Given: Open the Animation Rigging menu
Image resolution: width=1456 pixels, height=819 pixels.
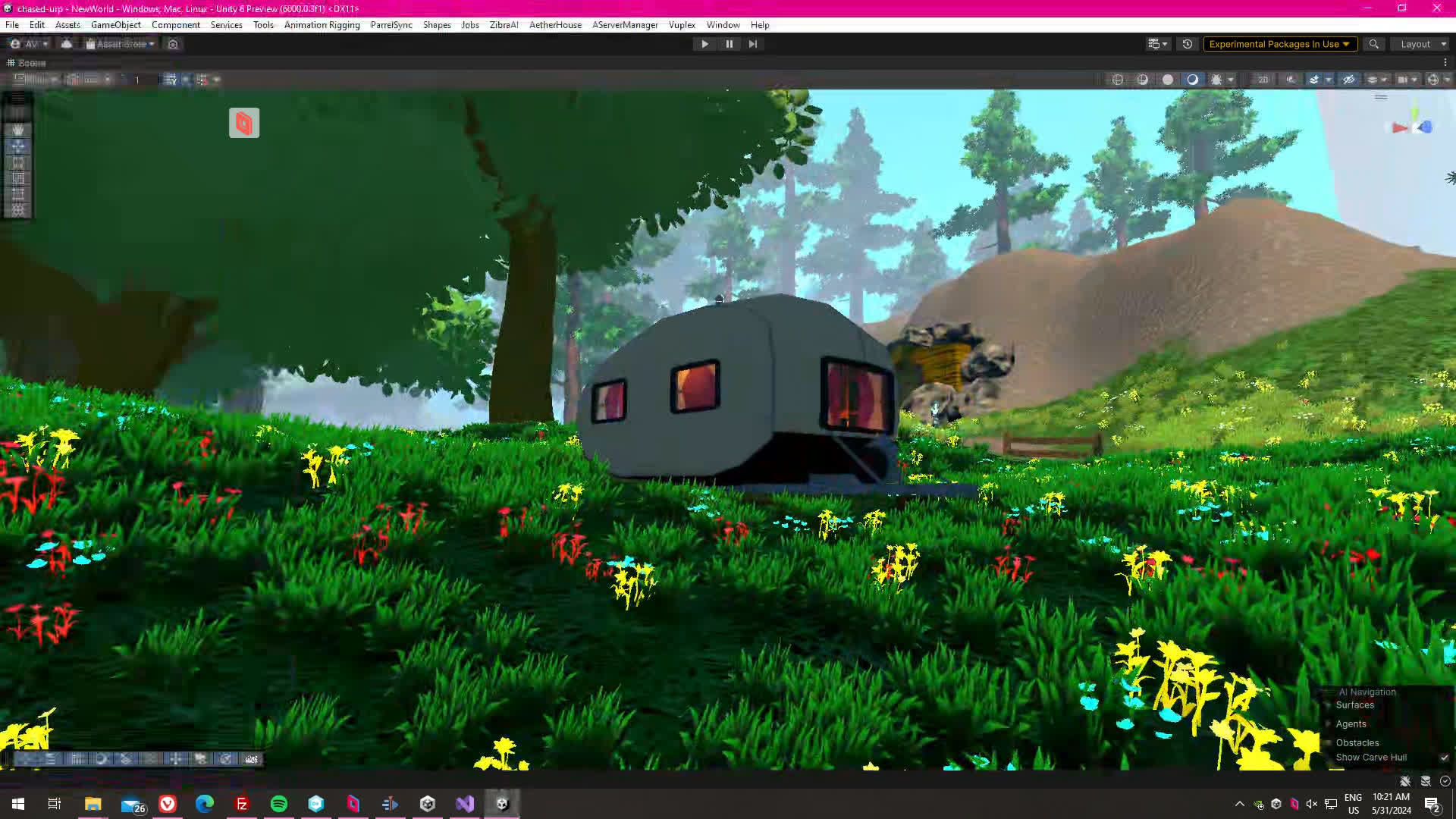Looking at the screenshot, I should [x=322, y=25].
